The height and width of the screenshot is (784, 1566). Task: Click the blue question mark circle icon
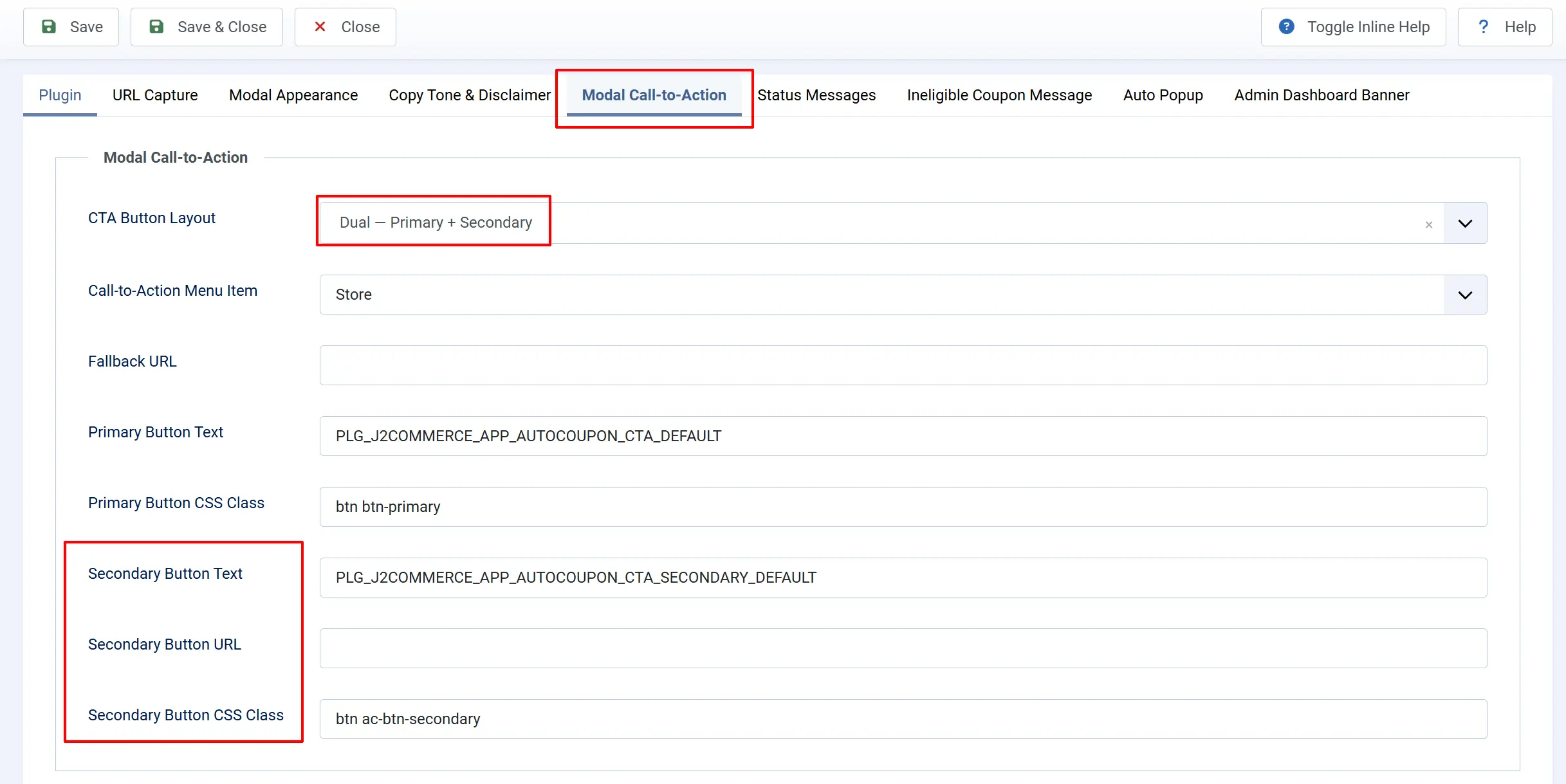point(1286,26)
